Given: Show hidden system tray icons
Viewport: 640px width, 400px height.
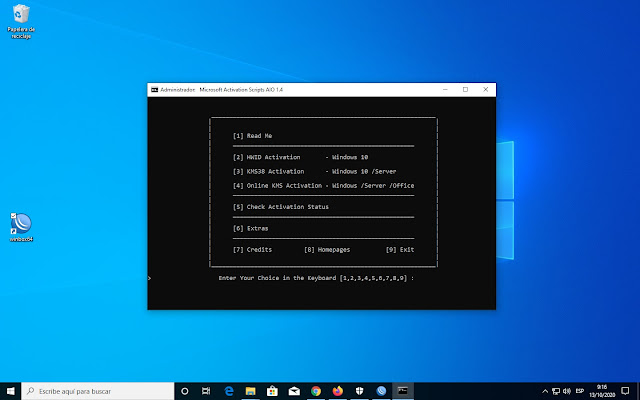Looking at the screenshot, I should (x=544, y=391).
